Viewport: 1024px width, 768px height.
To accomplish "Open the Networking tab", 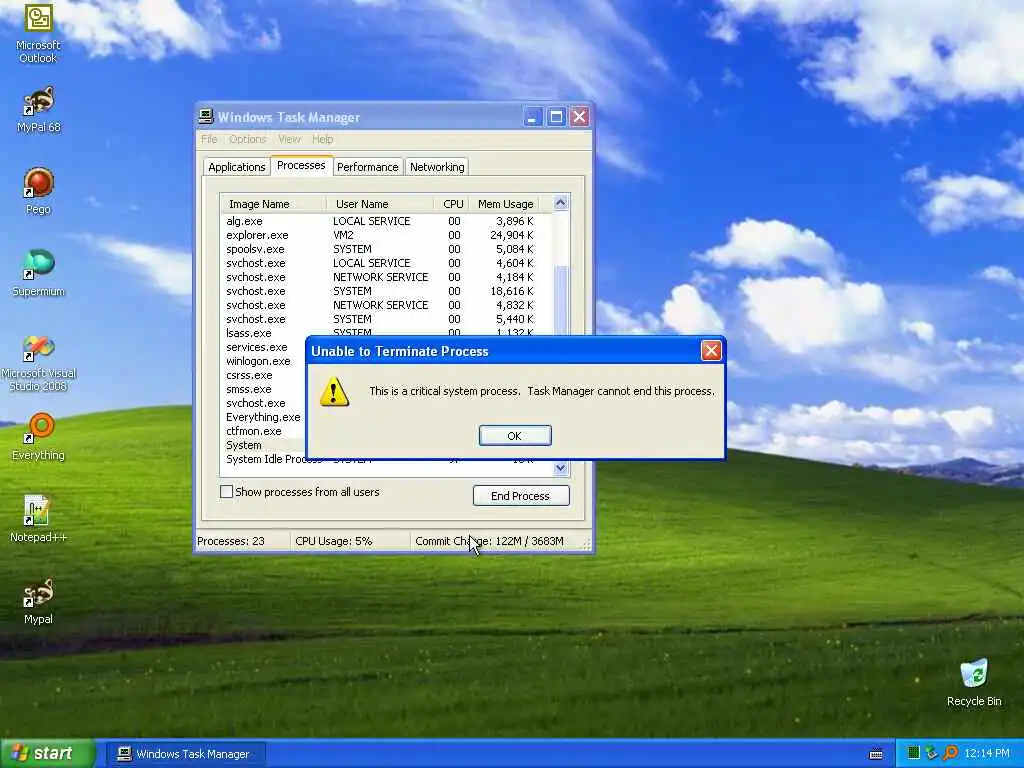I will tap(437, 167).
